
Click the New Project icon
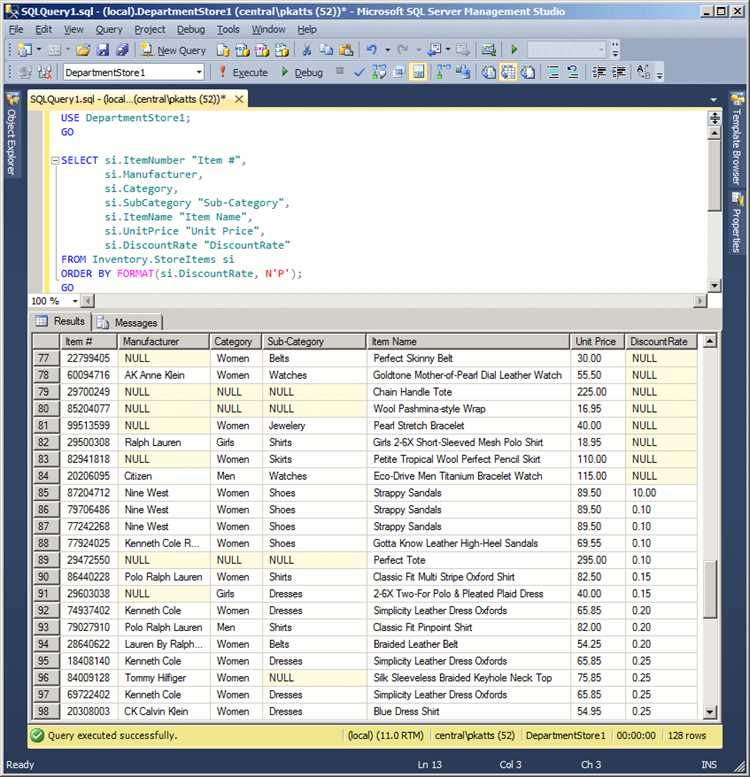(24, 50)
